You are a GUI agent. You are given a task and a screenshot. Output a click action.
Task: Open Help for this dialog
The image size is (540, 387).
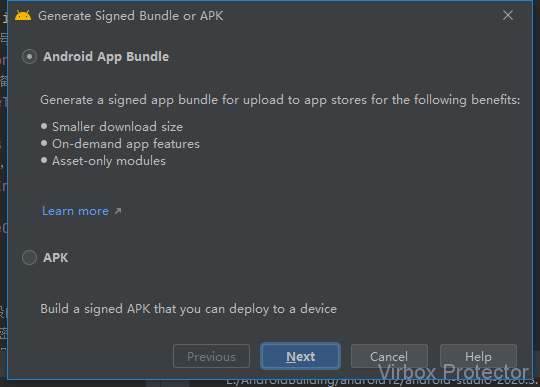[x=478, y=356]
